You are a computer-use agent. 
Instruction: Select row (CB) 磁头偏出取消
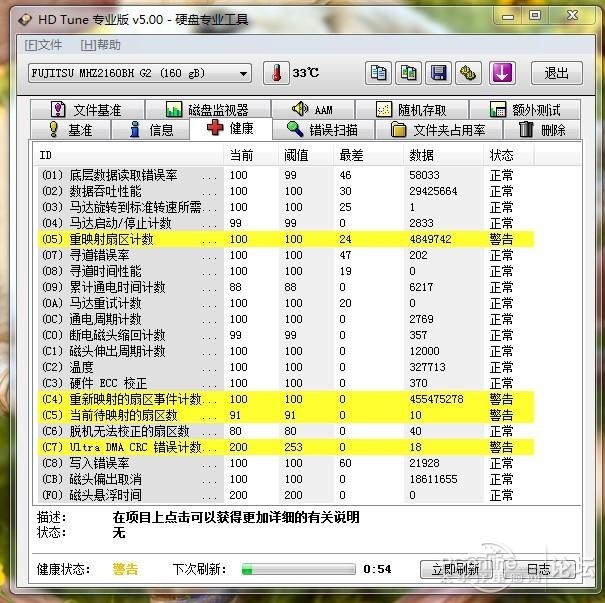pos(286,479)
